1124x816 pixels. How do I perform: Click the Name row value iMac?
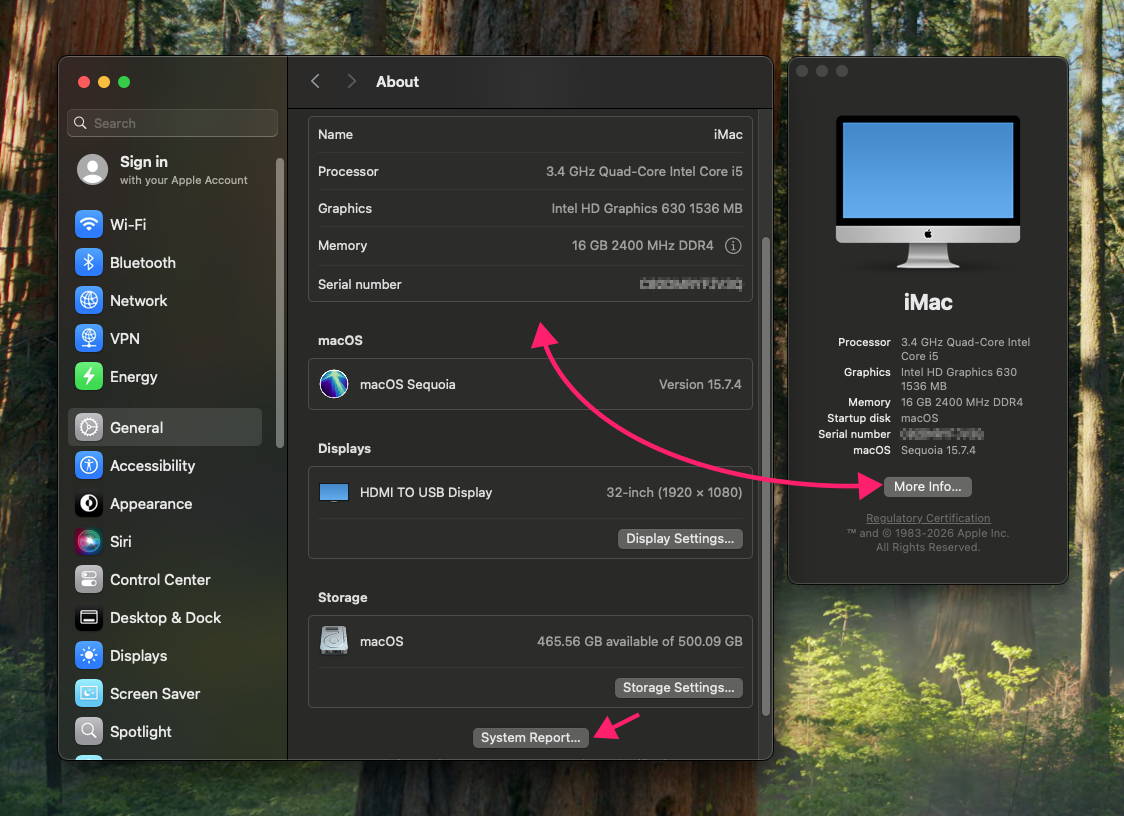(728, 135)
